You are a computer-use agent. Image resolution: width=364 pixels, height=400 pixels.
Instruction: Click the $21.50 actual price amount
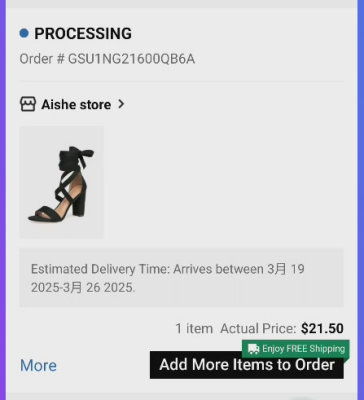322,329
